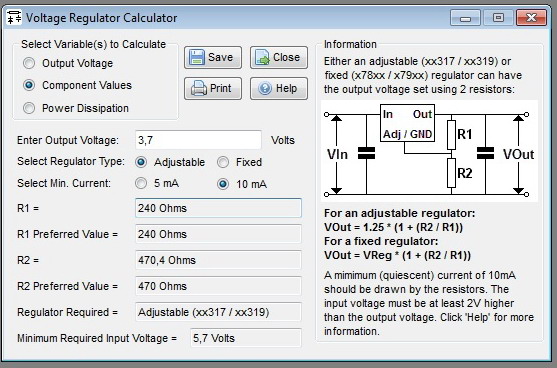The width and height of the screenshot is (557, 368).
Task: Click the 'Information' group label
Action: 350,44
